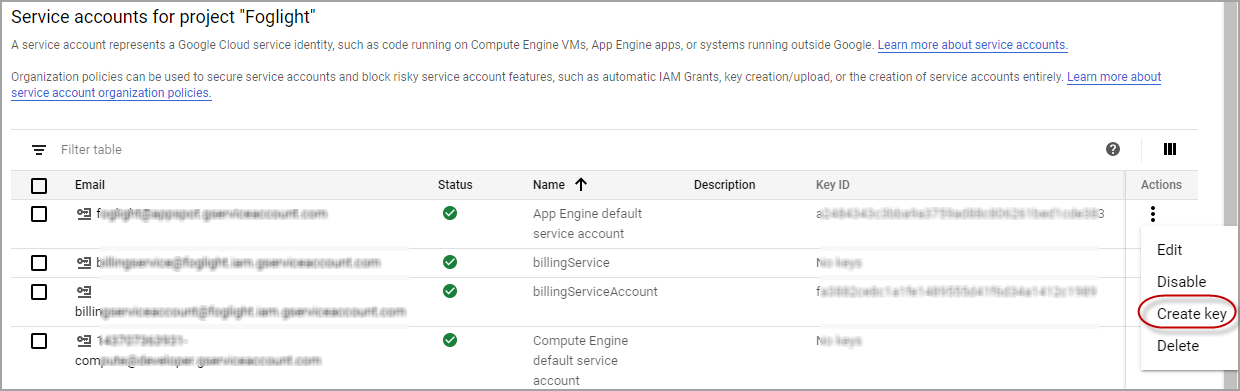The height and width of the screenshot is (391, 1240).
Task: Toggle the select-all checkbox in table header
Action: (39, 185)
